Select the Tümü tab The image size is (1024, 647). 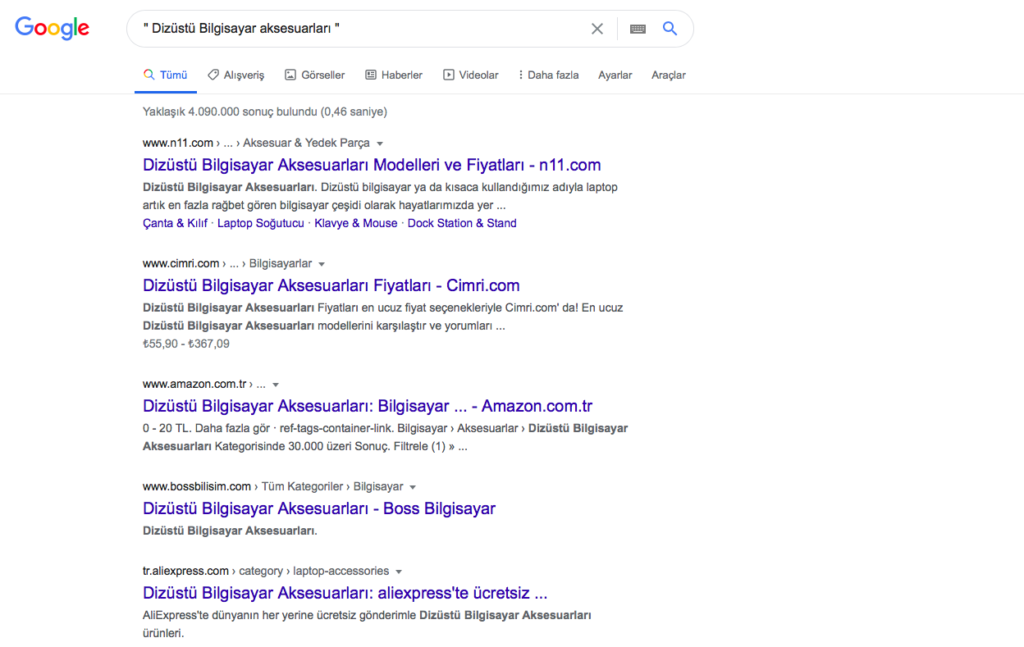[x=166, y=75]
